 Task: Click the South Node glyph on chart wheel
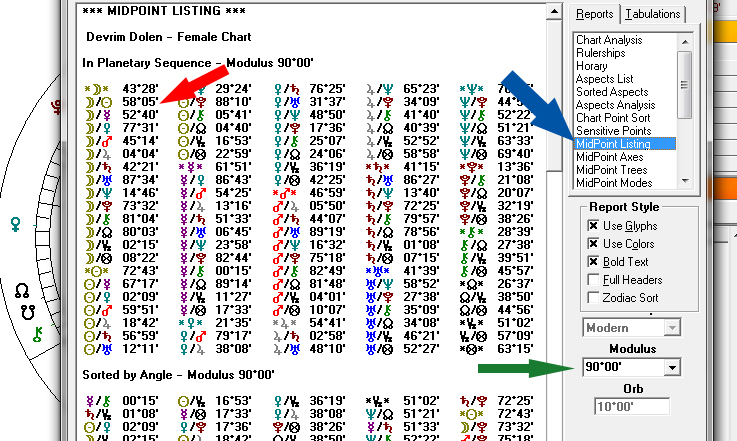[28, 312]
